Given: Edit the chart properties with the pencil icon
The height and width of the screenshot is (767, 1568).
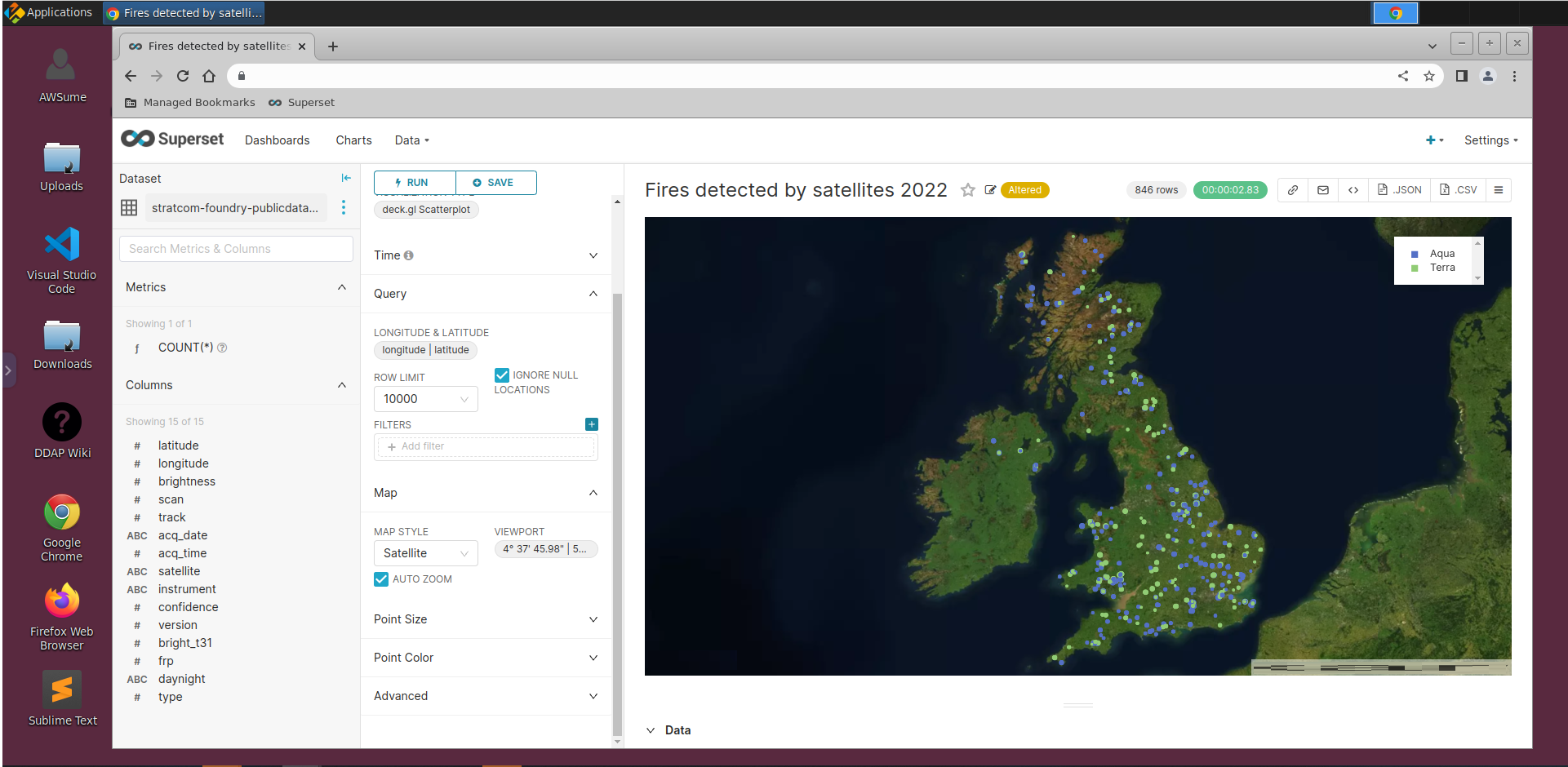Looking at the screenshot, I should click(x=990, y=189).
